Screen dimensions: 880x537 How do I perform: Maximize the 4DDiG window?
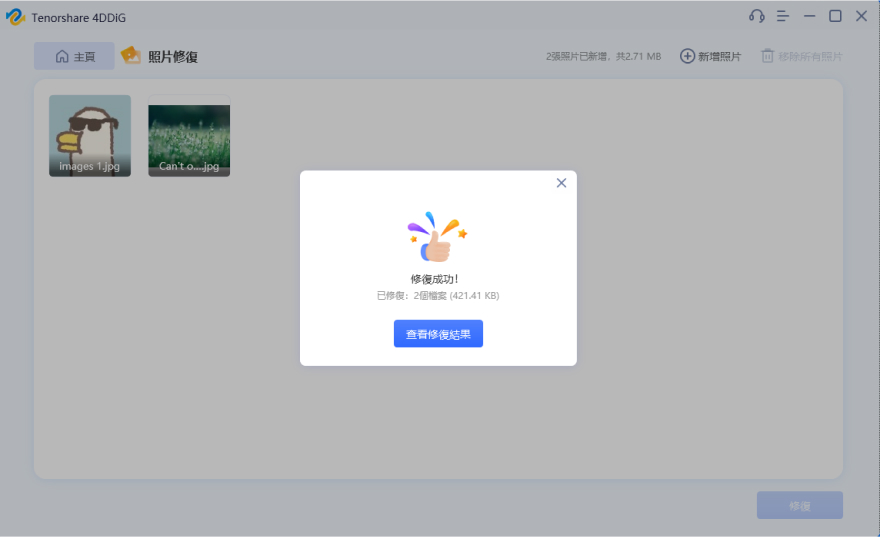pos(835,16)
